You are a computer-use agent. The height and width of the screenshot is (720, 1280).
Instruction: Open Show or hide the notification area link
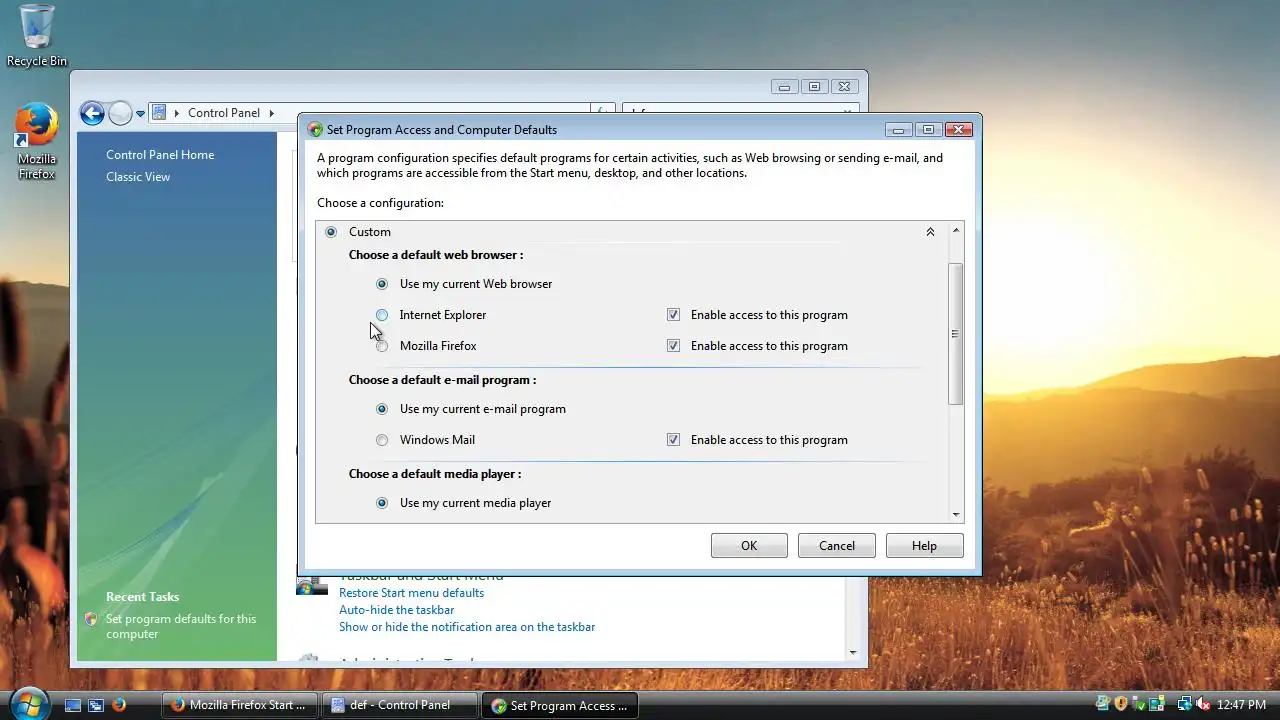coord(467,627)
